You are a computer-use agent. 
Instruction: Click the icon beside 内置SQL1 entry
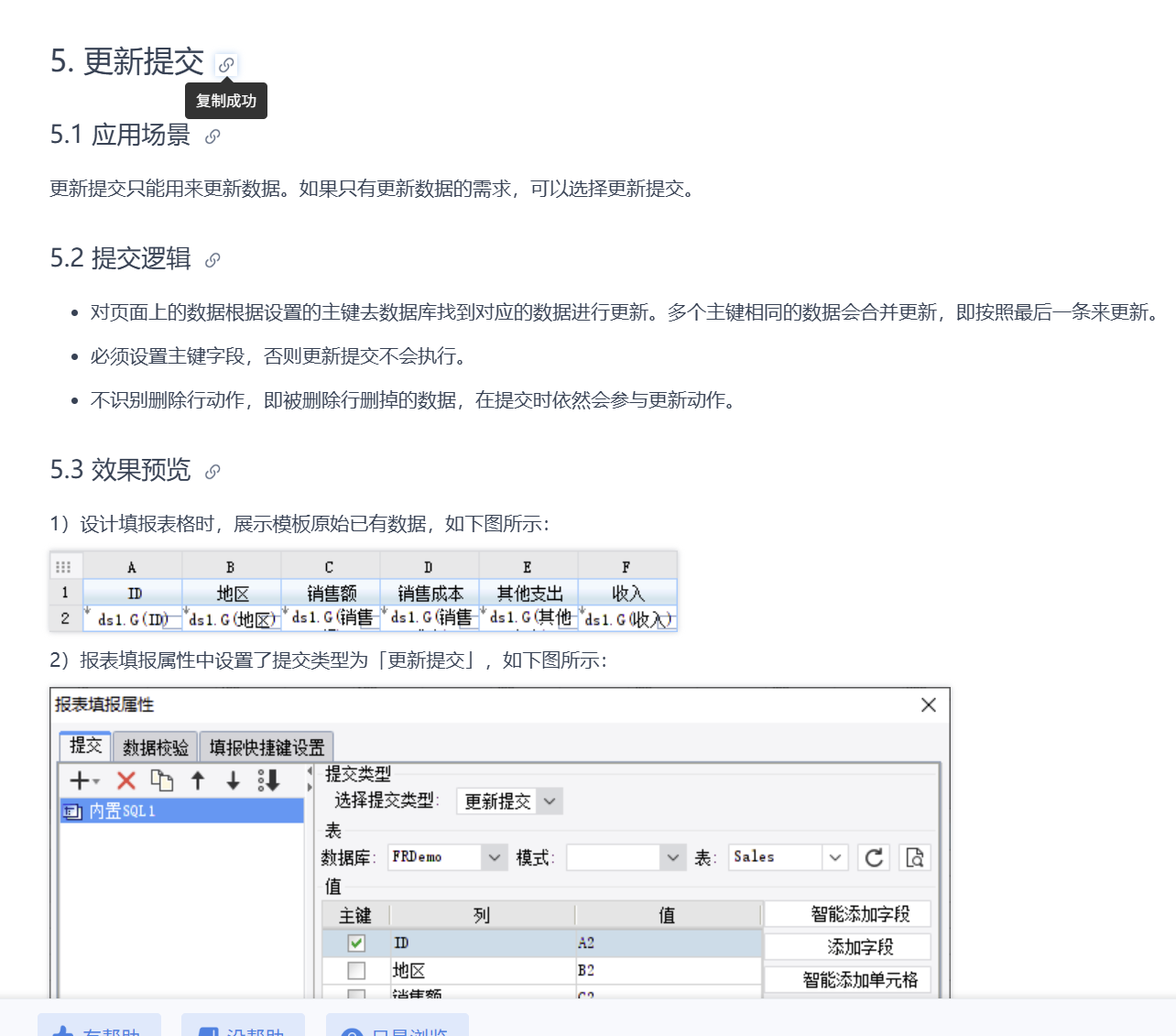pyautogui.click(x=72, y=812)
